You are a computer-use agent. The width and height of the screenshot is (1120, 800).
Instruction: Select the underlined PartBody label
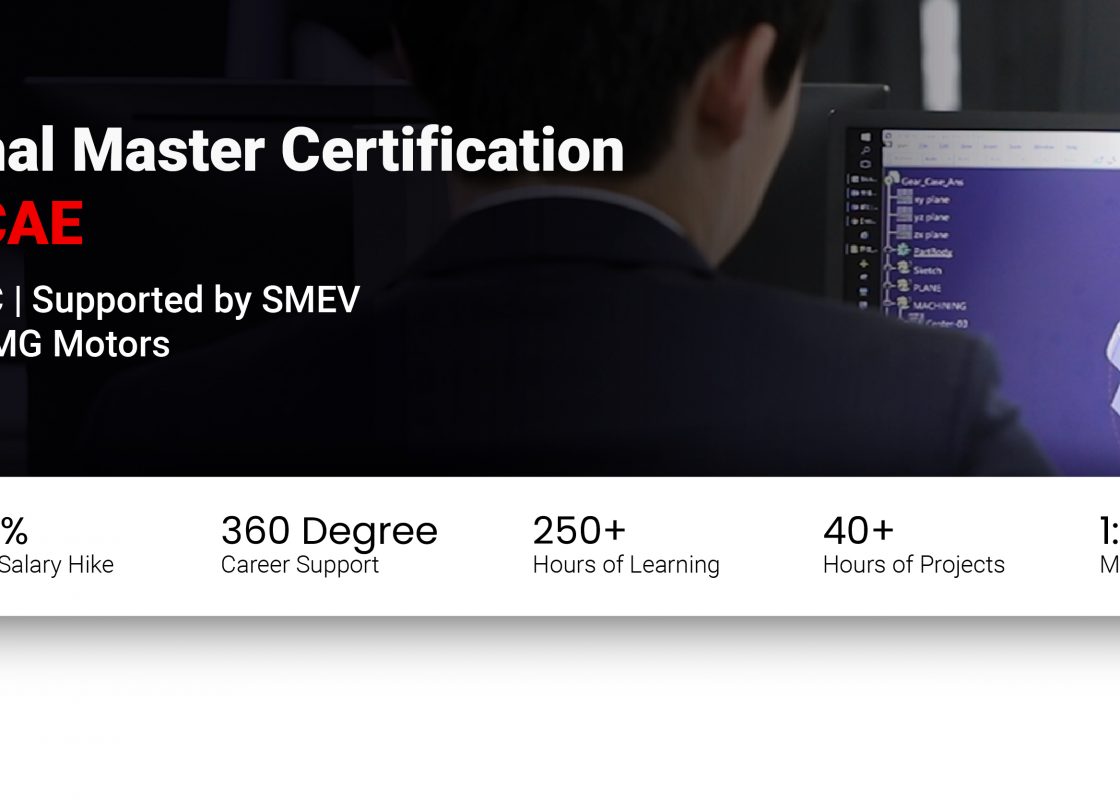tap(932, 252)
